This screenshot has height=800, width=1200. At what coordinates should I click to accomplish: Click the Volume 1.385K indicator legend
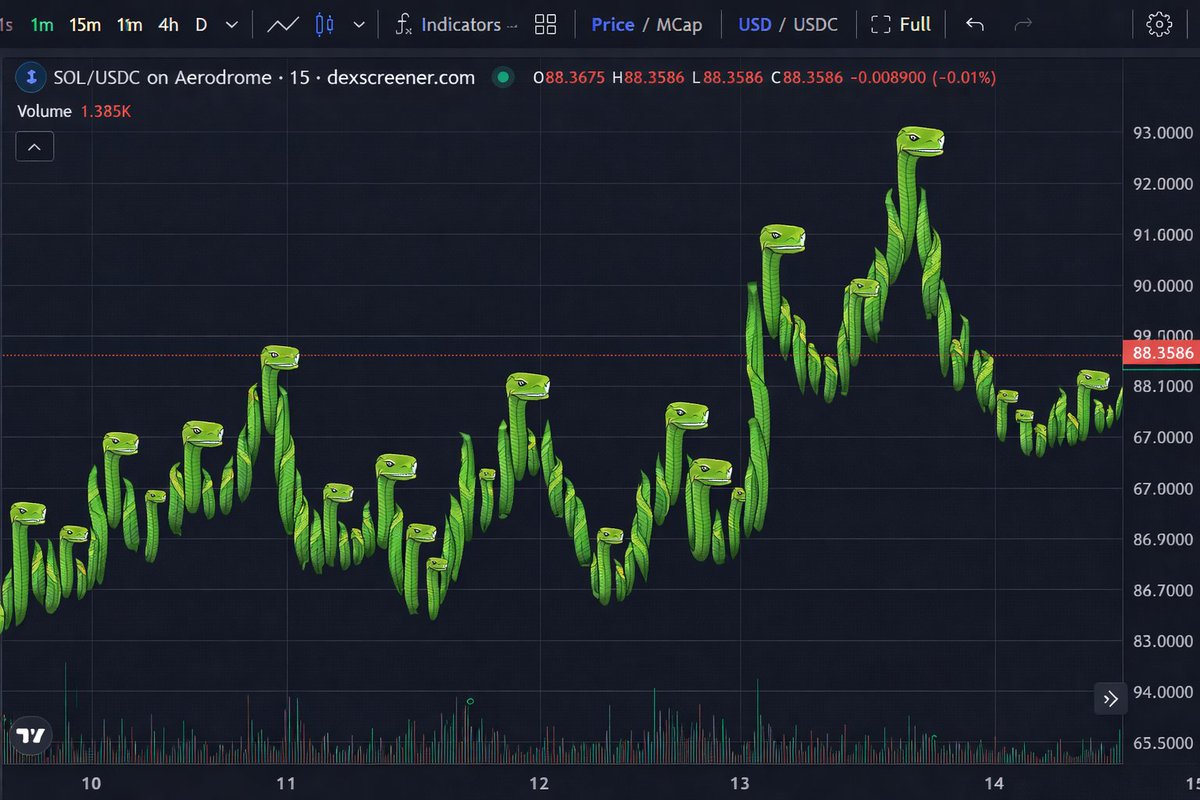point(74,111)
